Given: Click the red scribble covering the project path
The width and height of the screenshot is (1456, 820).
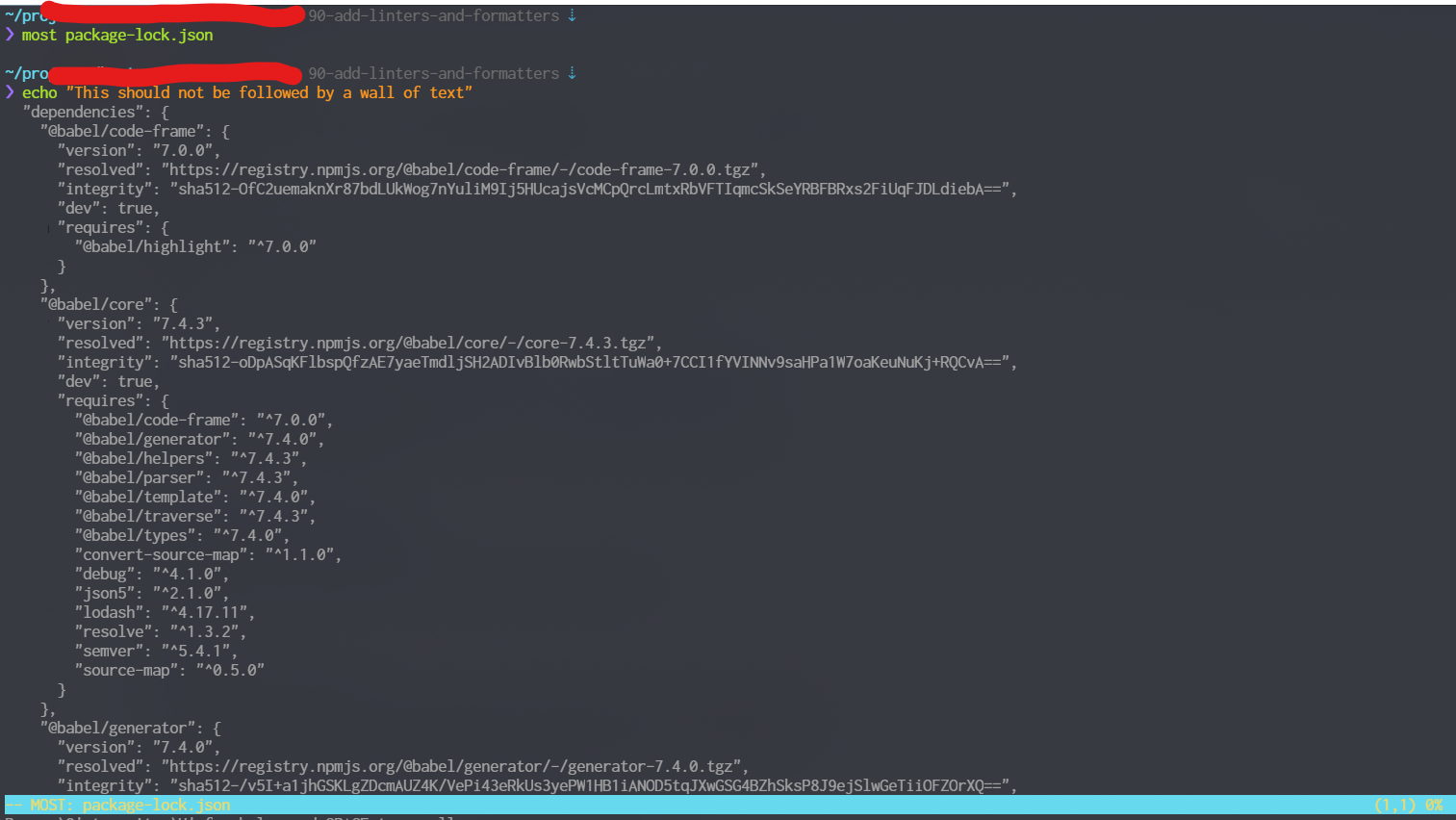Looking at the screenshot, I should 178,16.
